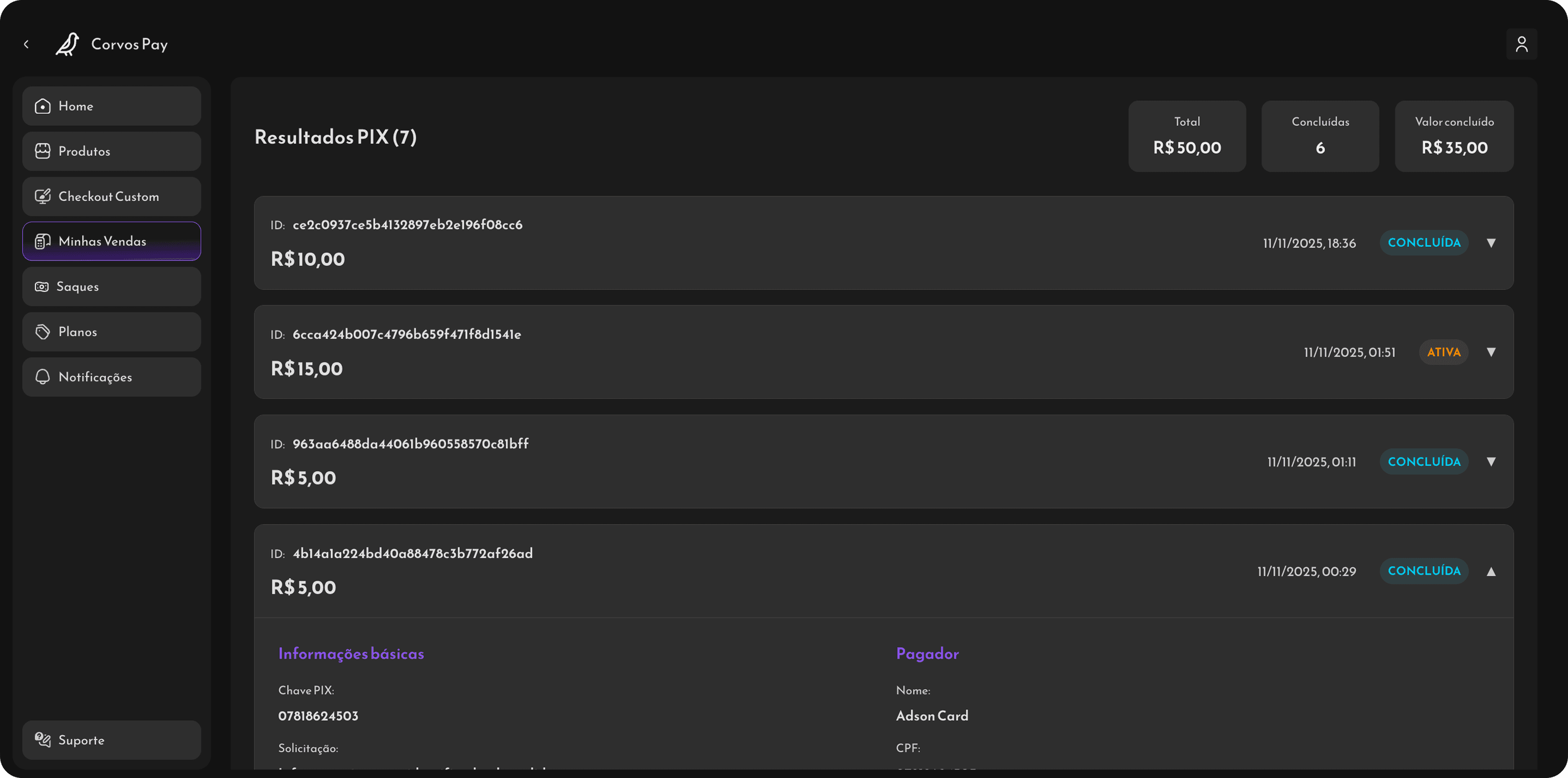Expand the R$10,00 transaction details
Image resolution: width=1568 pixels, height=778 pixels.
[x=1491, y=243]
